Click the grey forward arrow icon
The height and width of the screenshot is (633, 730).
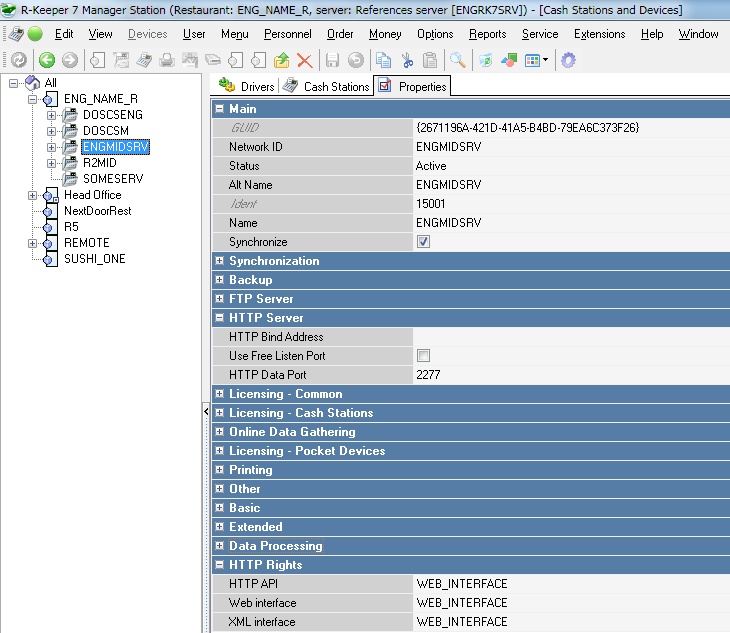[x=70, y=60]
